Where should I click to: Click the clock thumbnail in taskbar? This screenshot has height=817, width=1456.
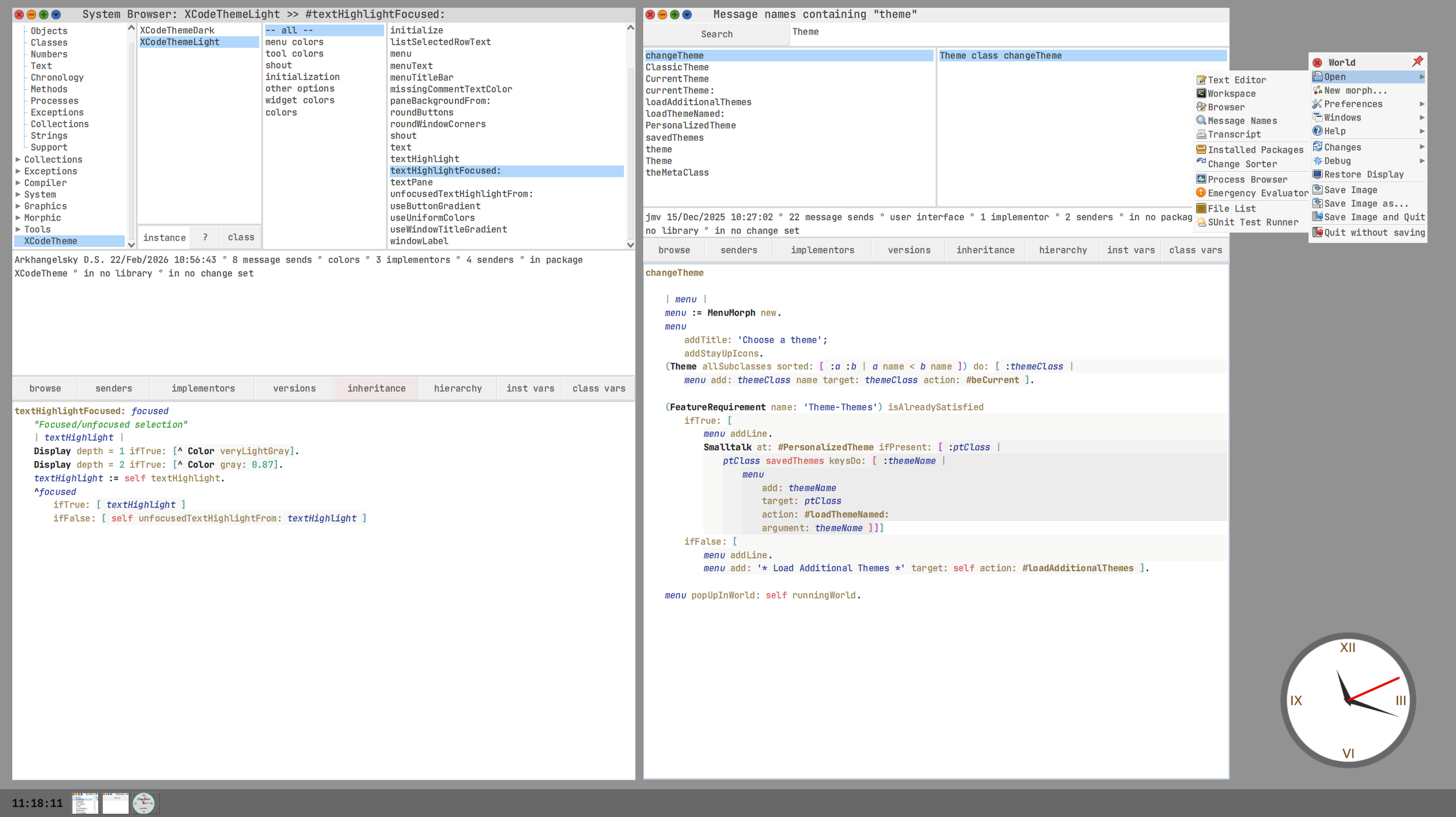click(x=144, y=803)
